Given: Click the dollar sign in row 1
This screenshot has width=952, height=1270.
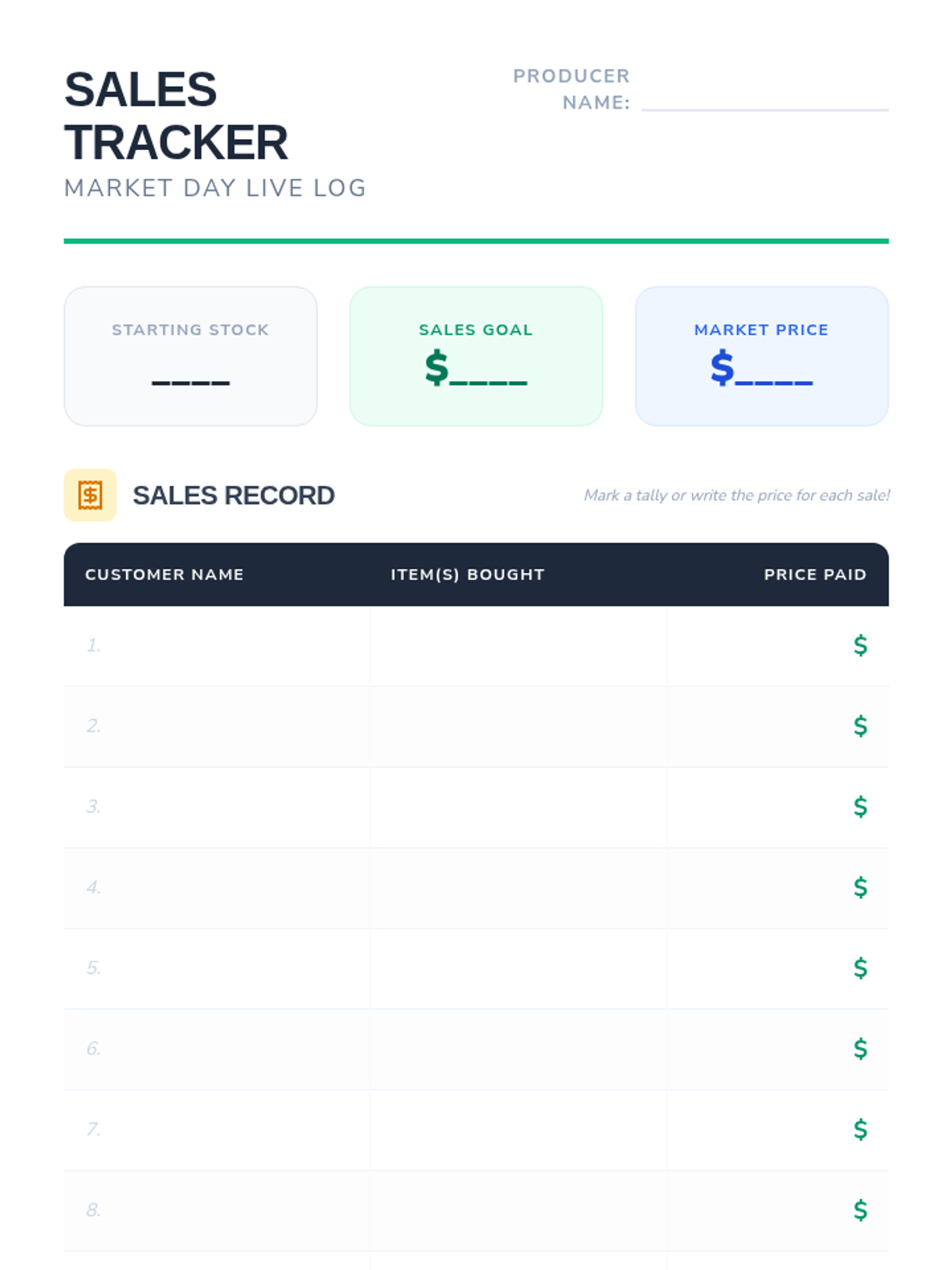Looking at the screenshot, I should coord(860,645).
